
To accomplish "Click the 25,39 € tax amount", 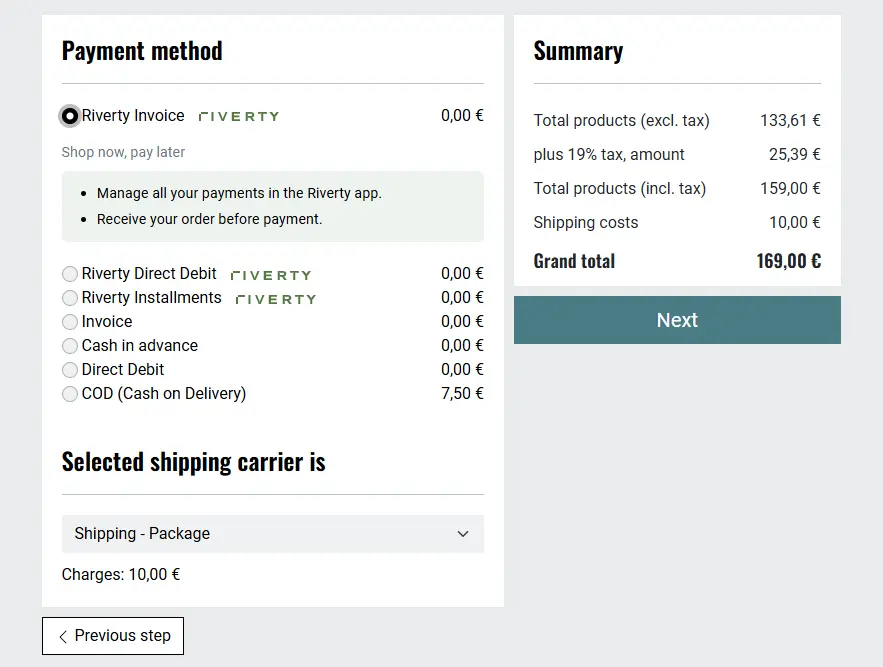I will tap(795, 154).
